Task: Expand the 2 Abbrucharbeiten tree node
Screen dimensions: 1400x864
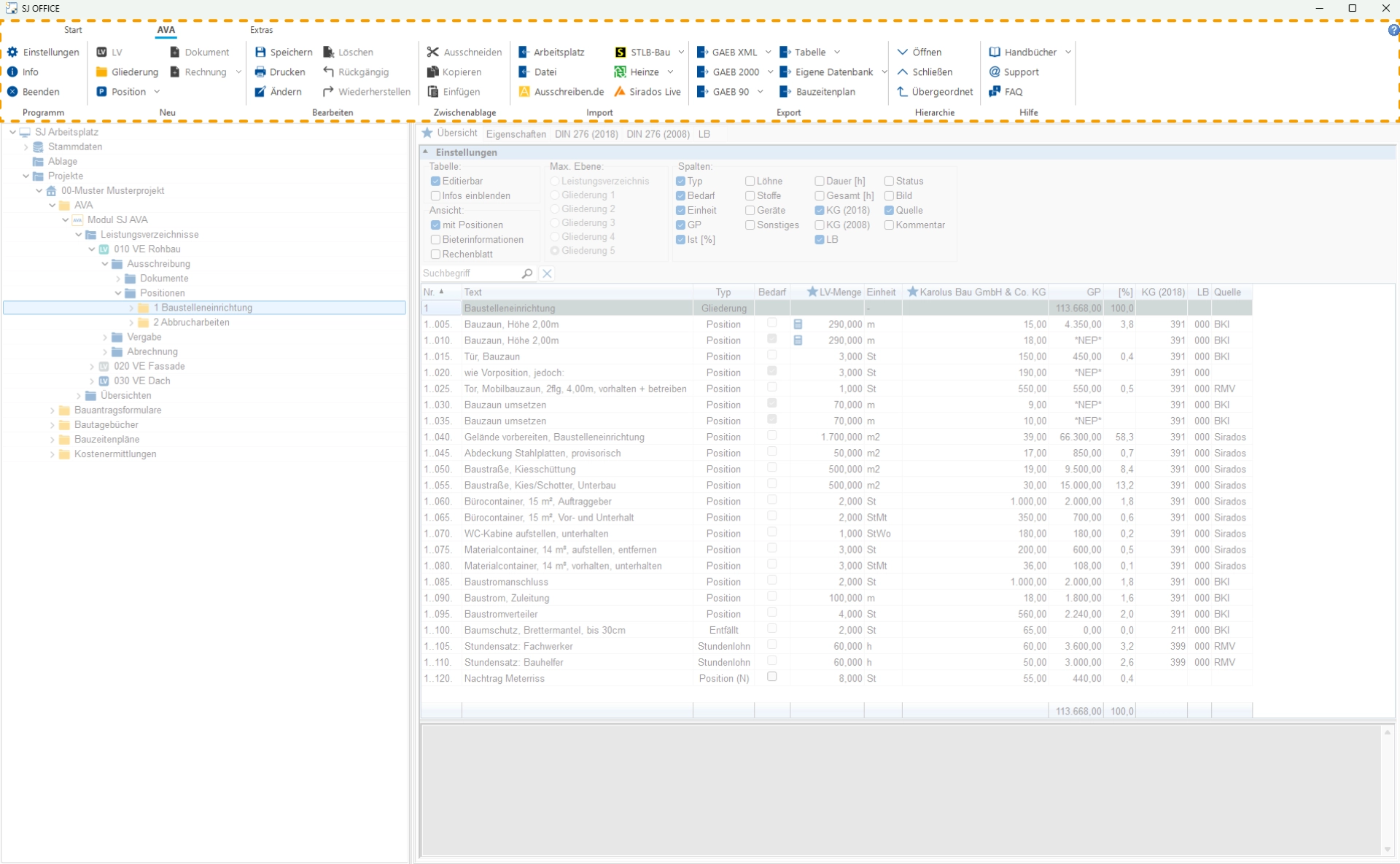Action: (x=131, y=322)
